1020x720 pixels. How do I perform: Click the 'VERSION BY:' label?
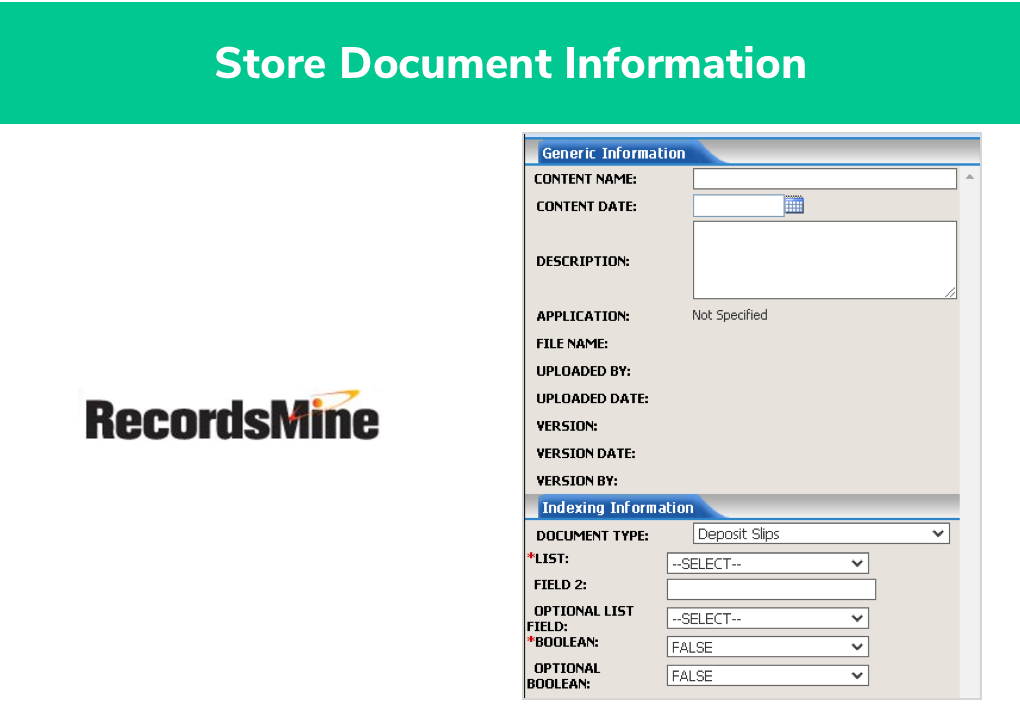(576, 481)
